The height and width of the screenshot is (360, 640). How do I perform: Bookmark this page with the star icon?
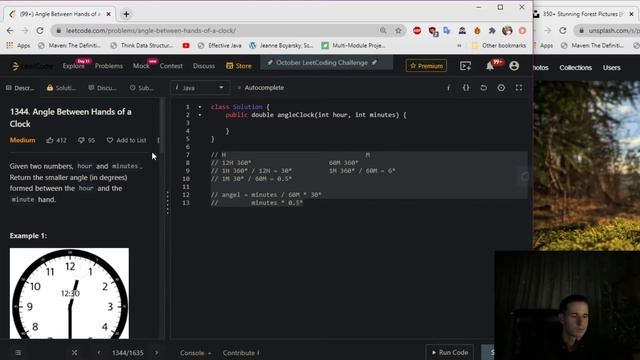click(398, 31)
